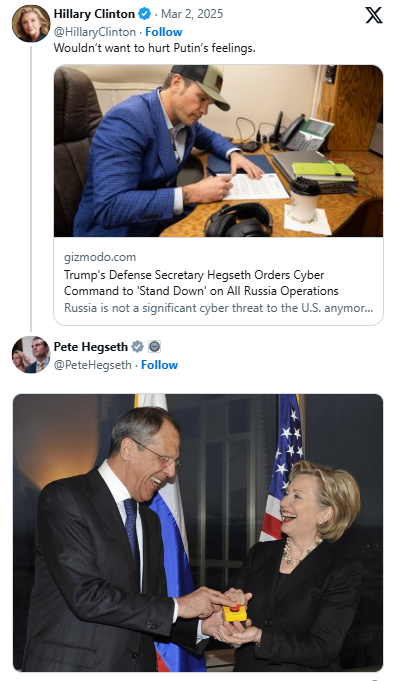Image resolution: width=393 pixels, height=681 pixels.
Task: Click the government affiliation badge beside Pete Hegseth
Action: pyautogui.click(x=154, y=347)
